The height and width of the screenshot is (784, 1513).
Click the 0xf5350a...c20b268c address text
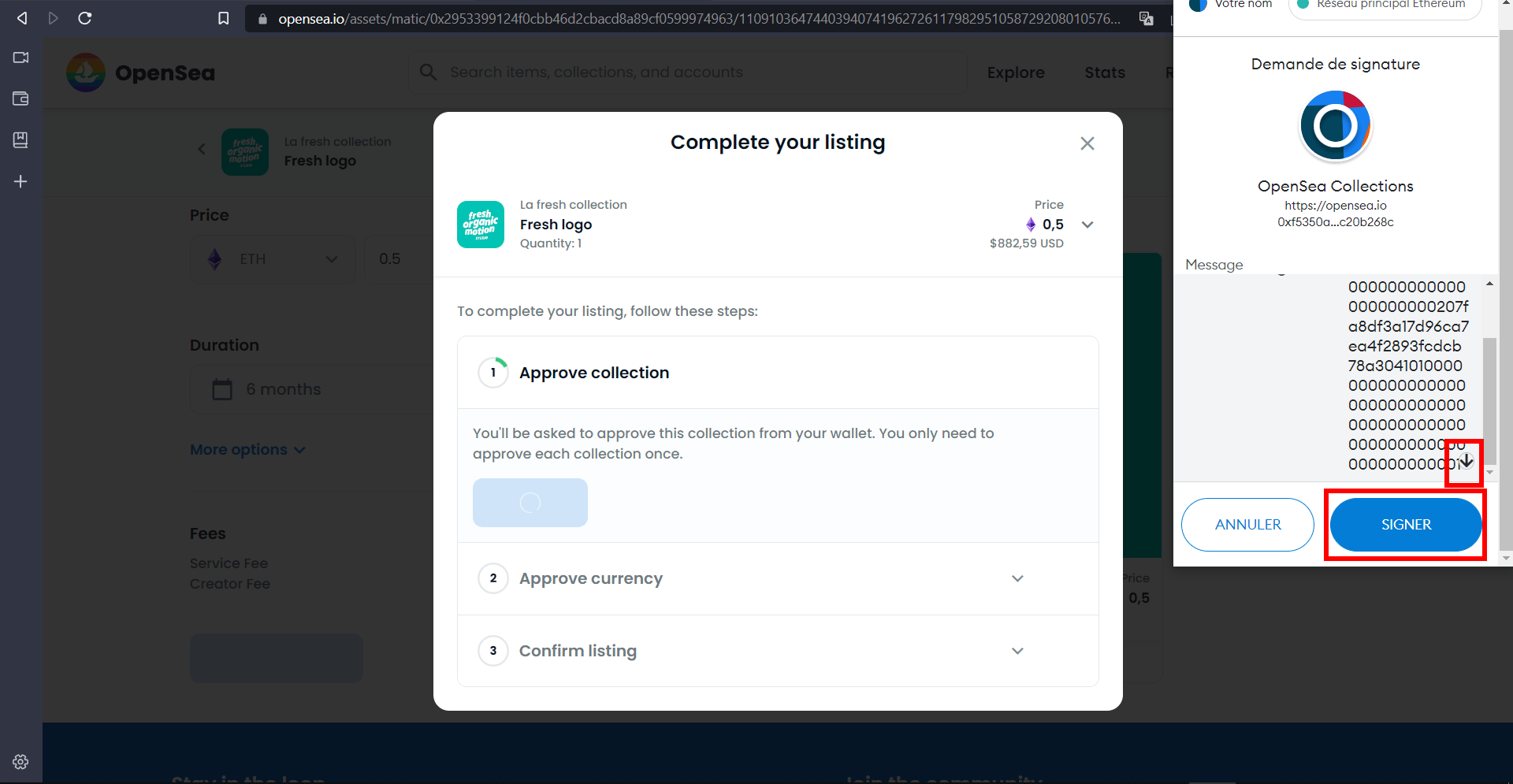point(1336,222)
